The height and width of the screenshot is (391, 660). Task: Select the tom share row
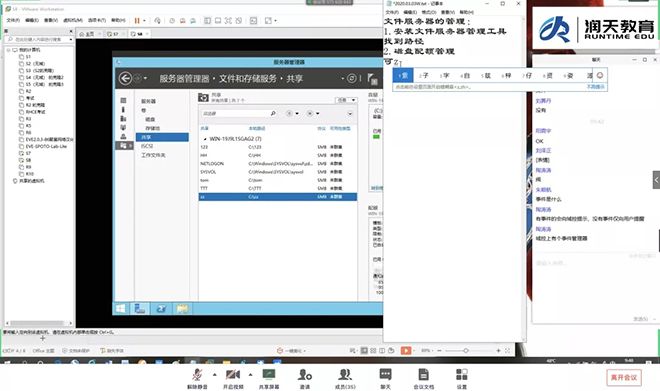point(278,180)
